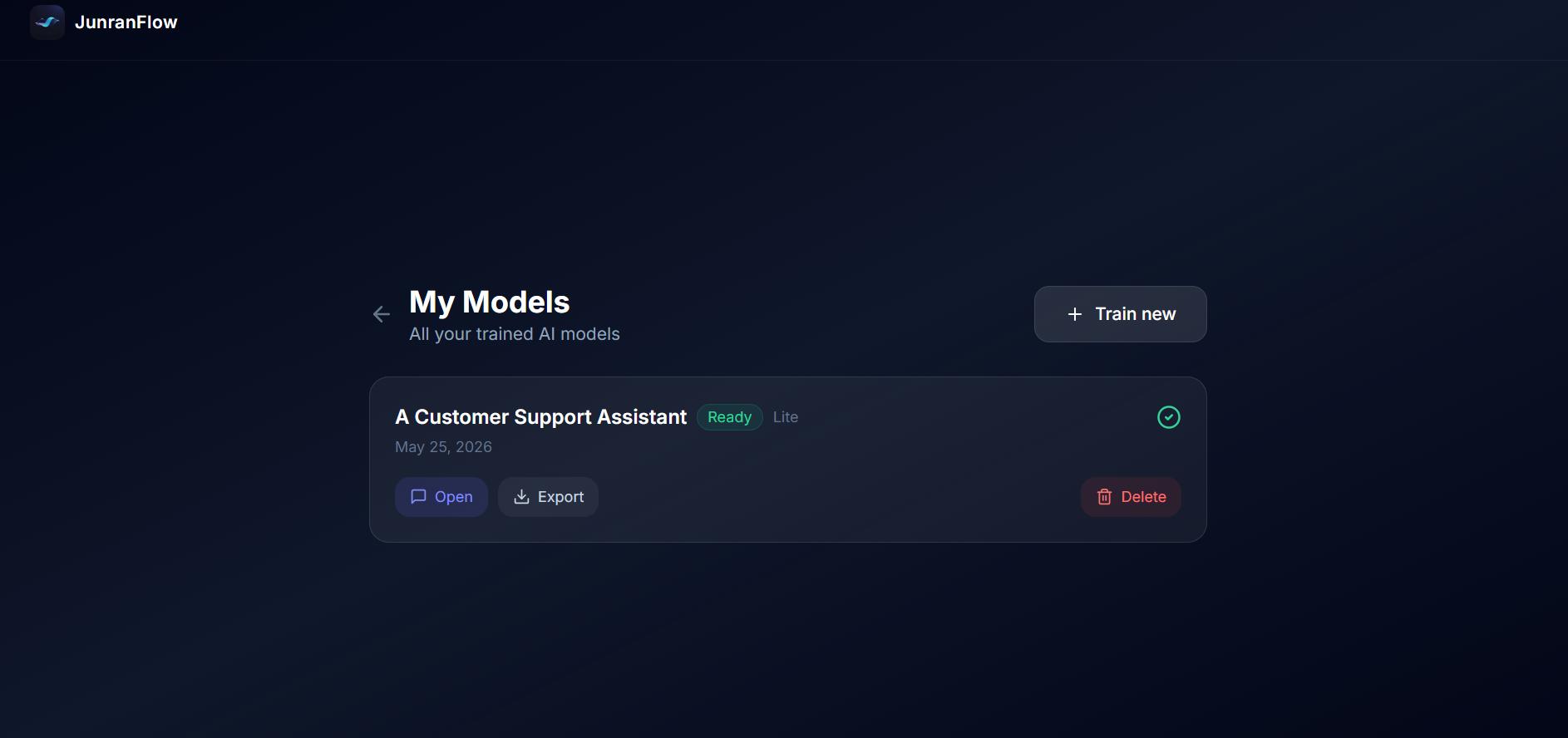Screen dimensions: 1568x738
Task: Delete the Customer Support Assistant model
Action: (1131, 497)
